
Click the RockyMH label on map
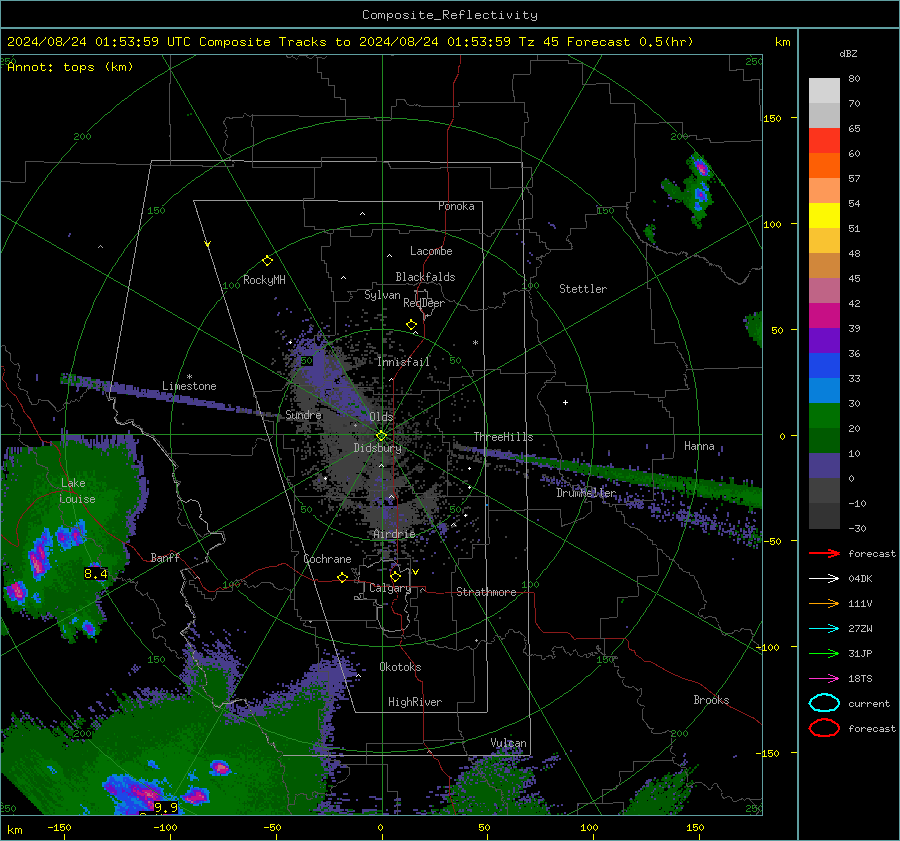point(264,280)
